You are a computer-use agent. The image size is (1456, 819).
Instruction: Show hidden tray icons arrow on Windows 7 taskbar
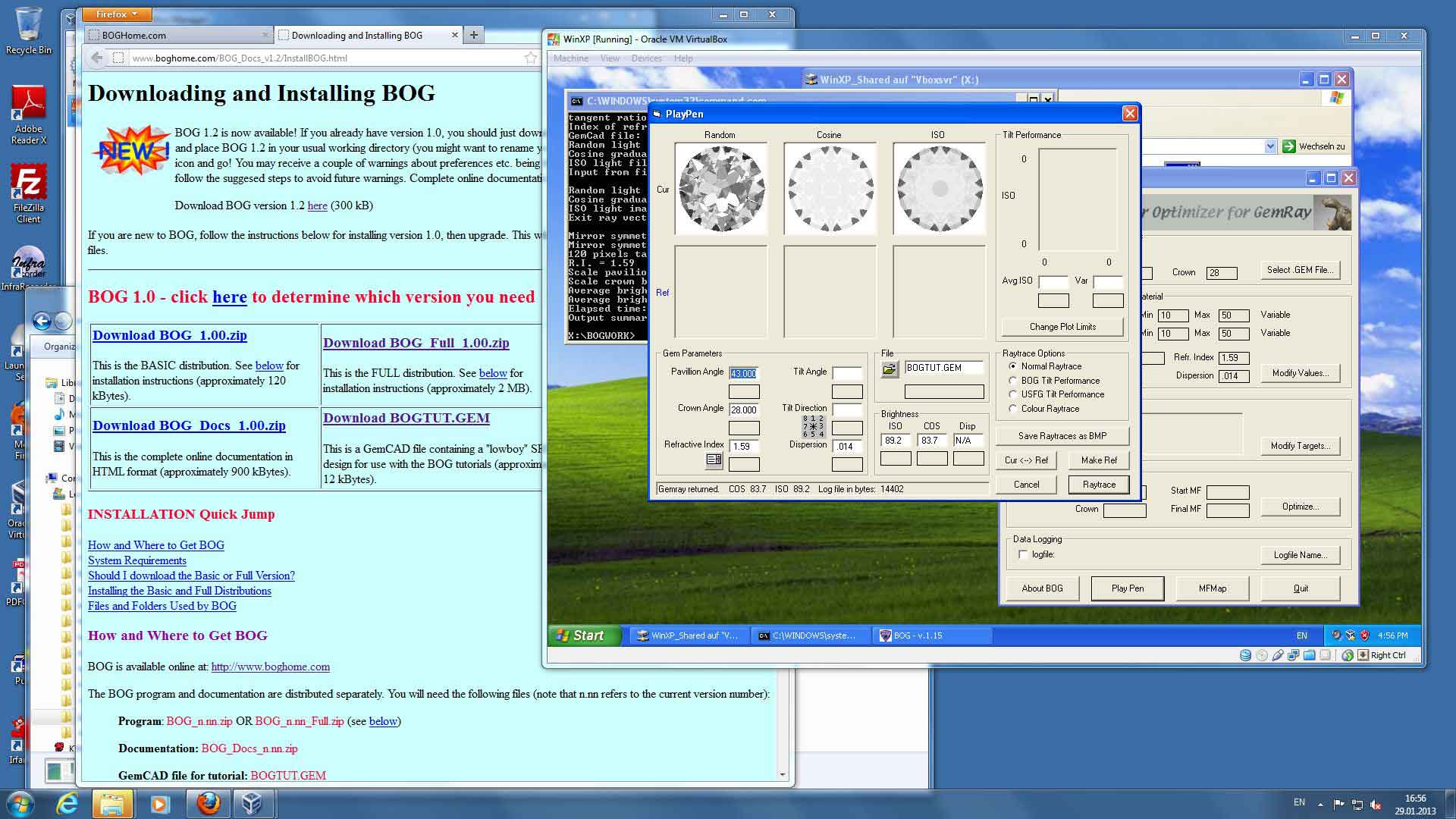click(1320, 804)
